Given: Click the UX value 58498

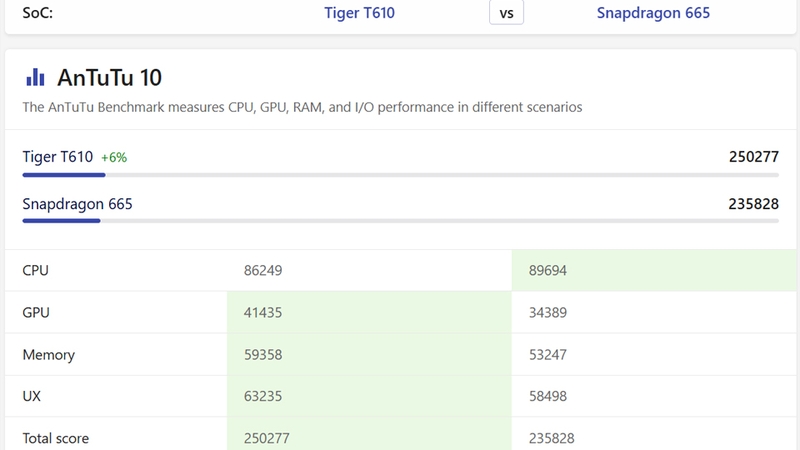Looking at the screenshot, I should coord(547,396).
